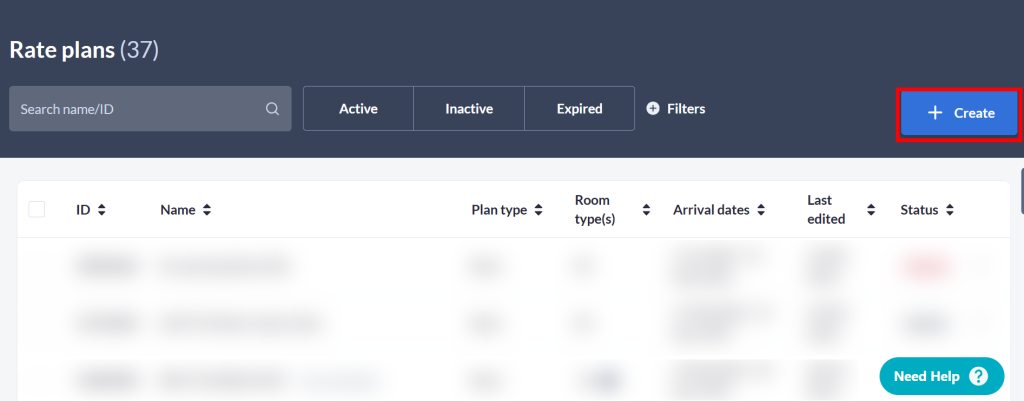Click the question mark Need Help icon

click(978, 376)
